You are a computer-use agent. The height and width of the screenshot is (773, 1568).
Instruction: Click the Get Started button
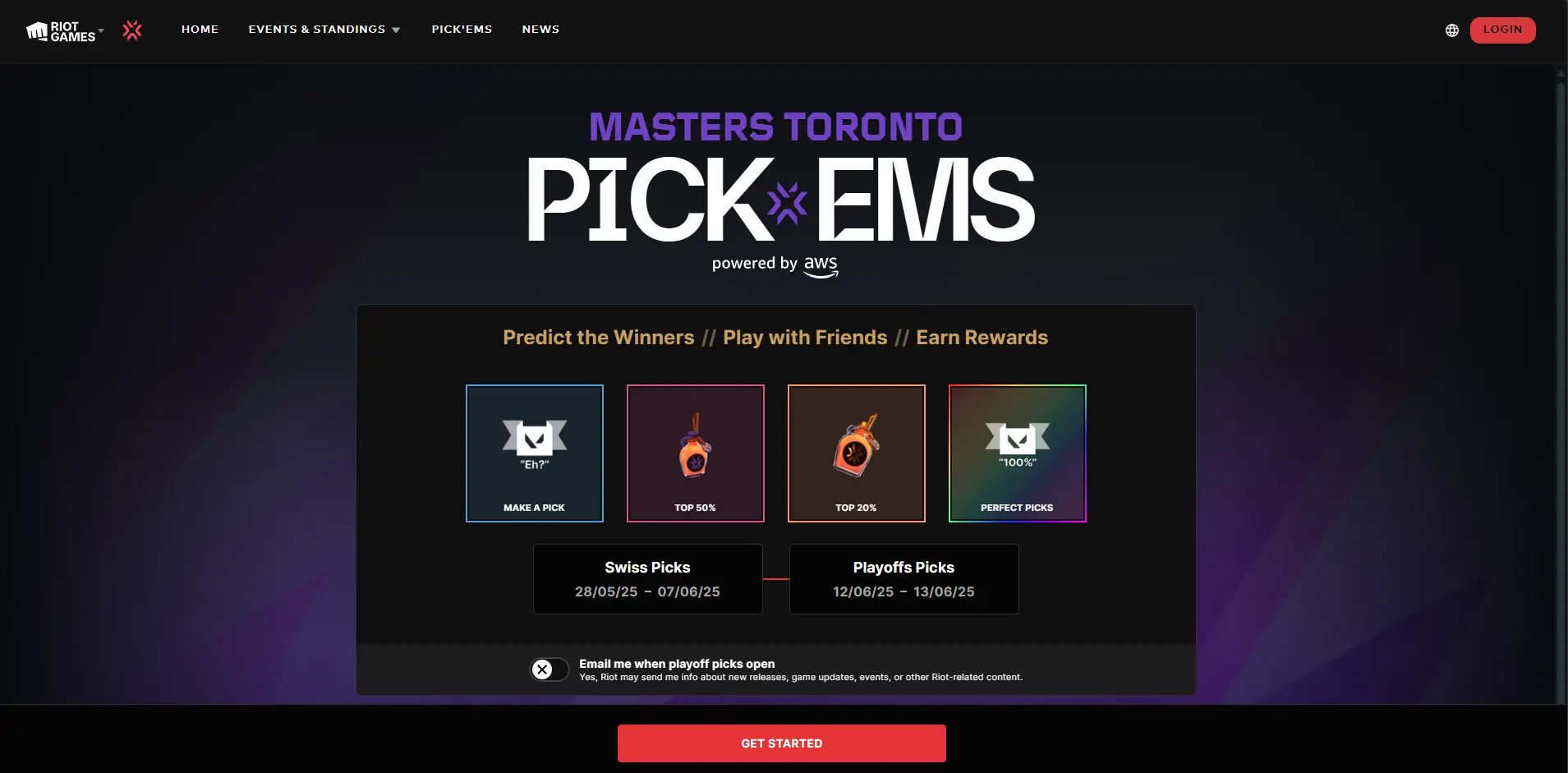coord(782,743)
